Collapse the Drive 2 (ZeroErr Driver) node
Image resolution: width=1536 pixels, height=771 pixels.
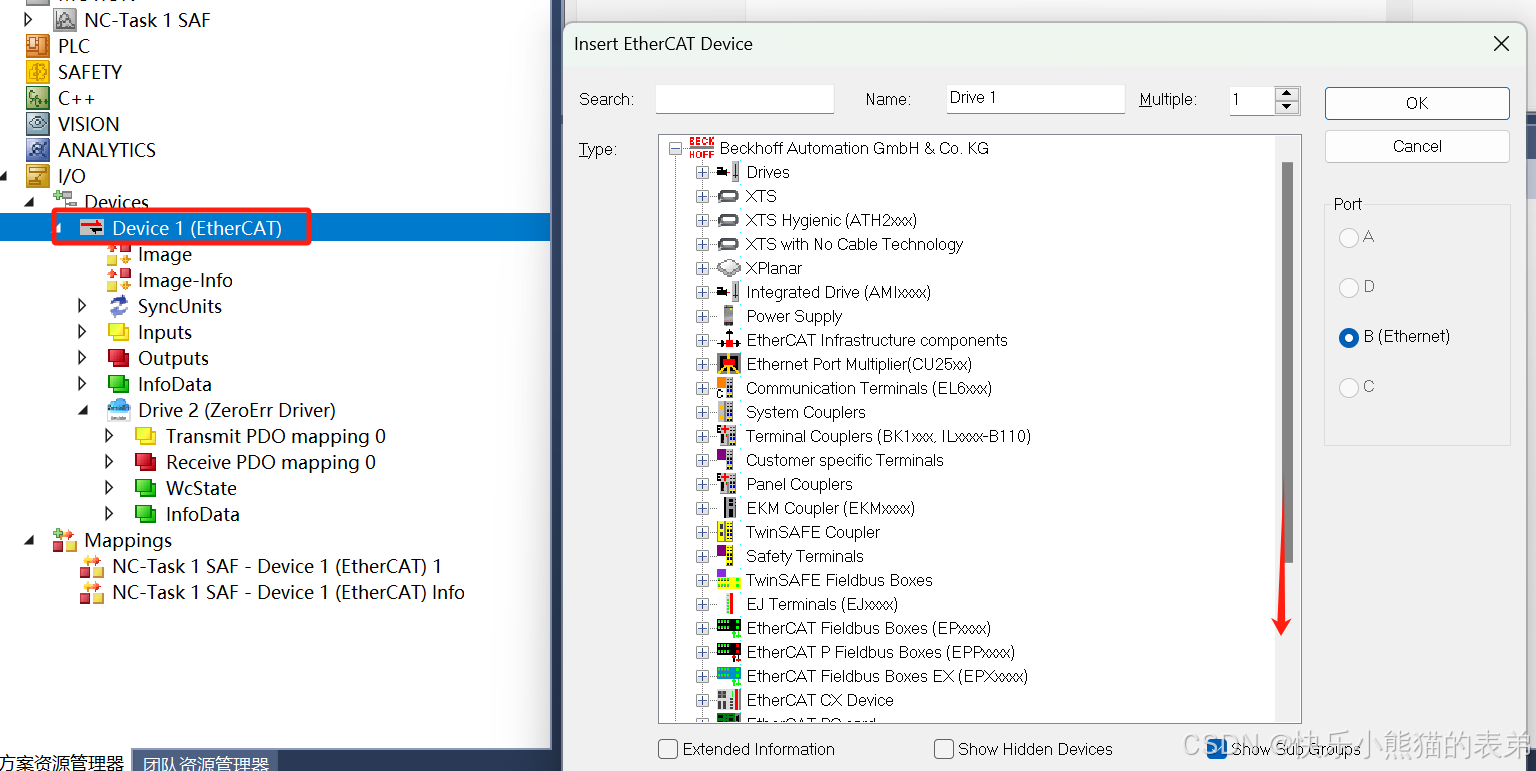83,410
